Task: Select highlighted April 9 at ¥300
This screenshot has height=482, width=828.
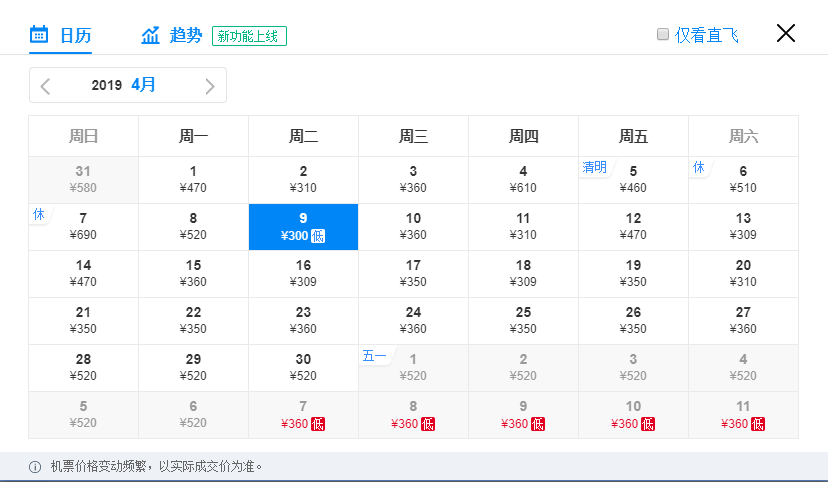Action: [303, 227]
